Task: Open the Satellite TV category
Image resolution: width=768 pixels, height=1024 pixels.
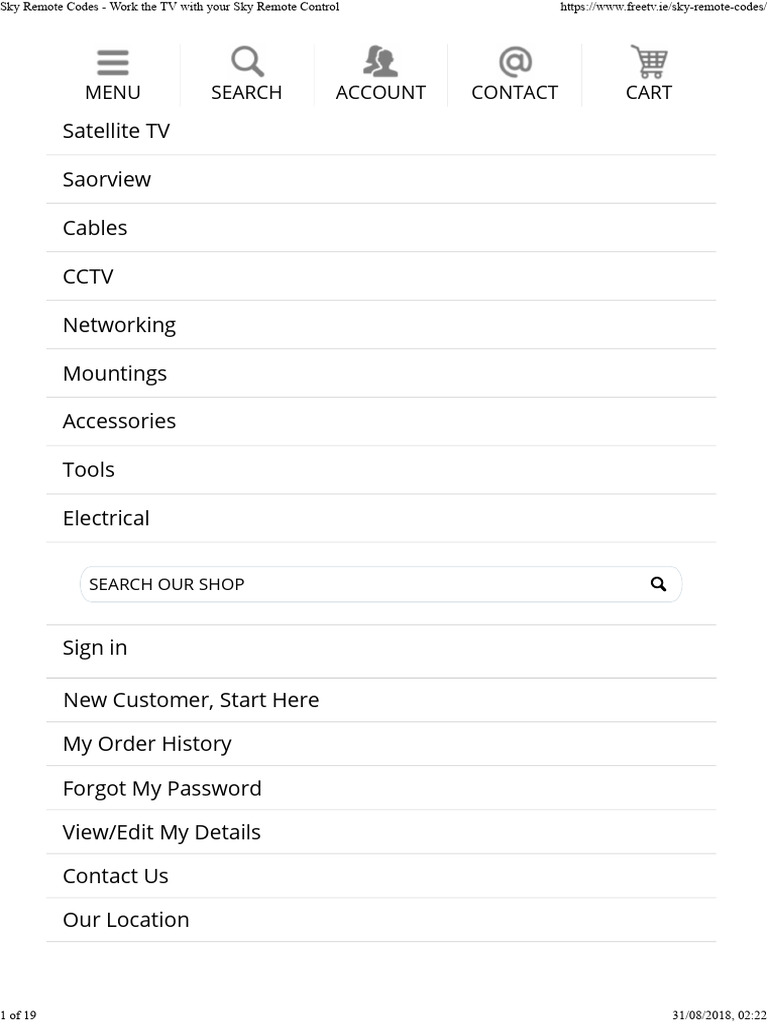Action: (x=116, y=131)
